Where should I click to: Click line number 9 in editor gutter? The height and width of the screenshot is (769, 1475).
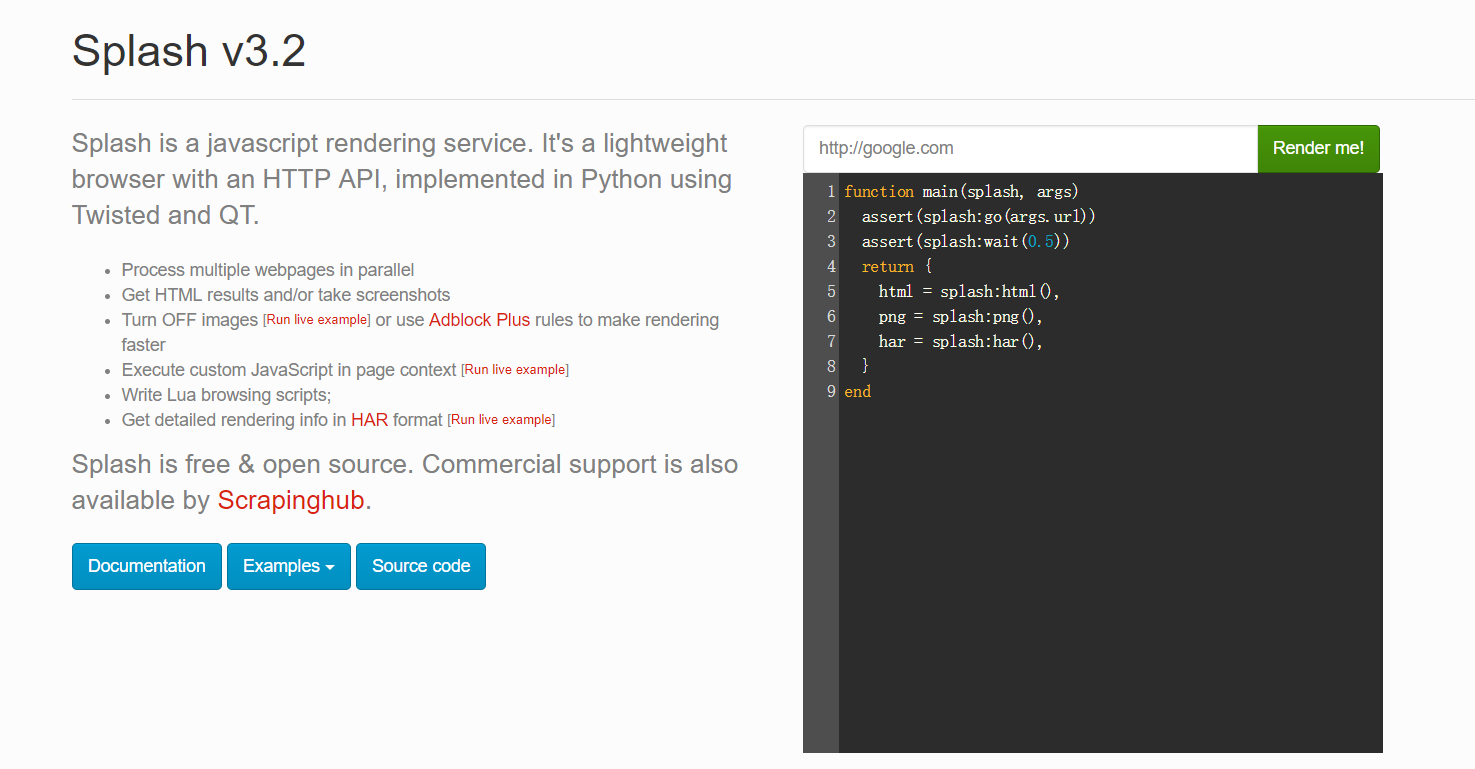click(831, 392)
